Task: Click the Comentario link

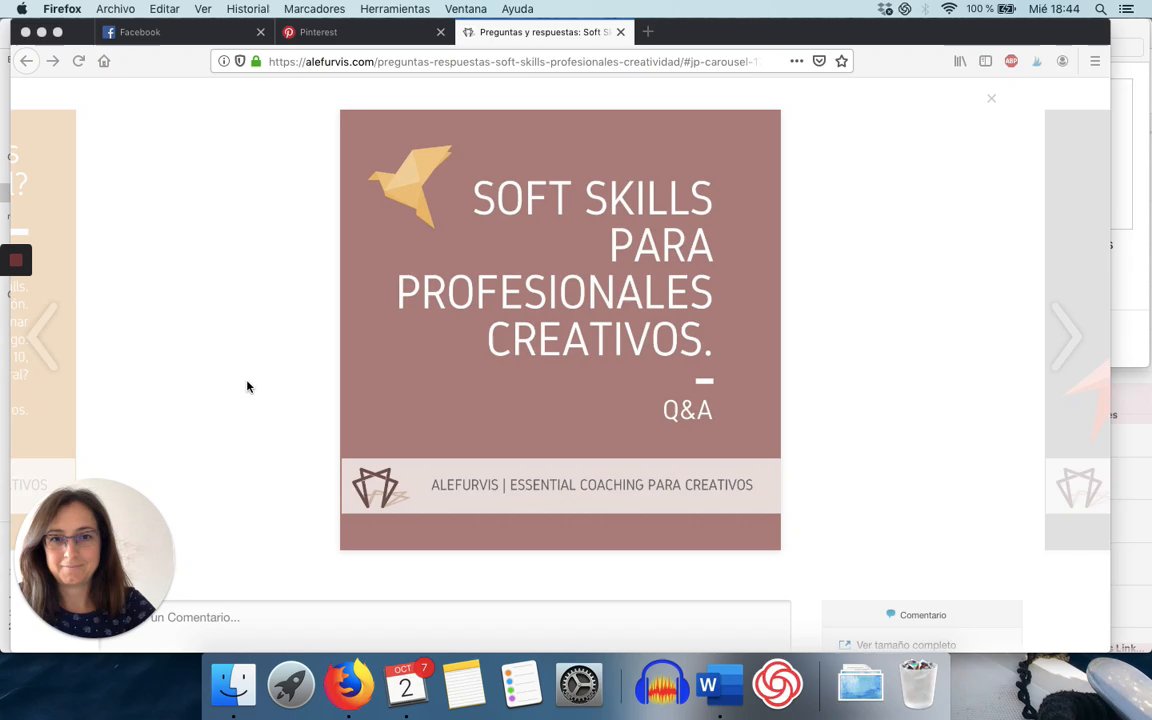Action: pos(923,615)
